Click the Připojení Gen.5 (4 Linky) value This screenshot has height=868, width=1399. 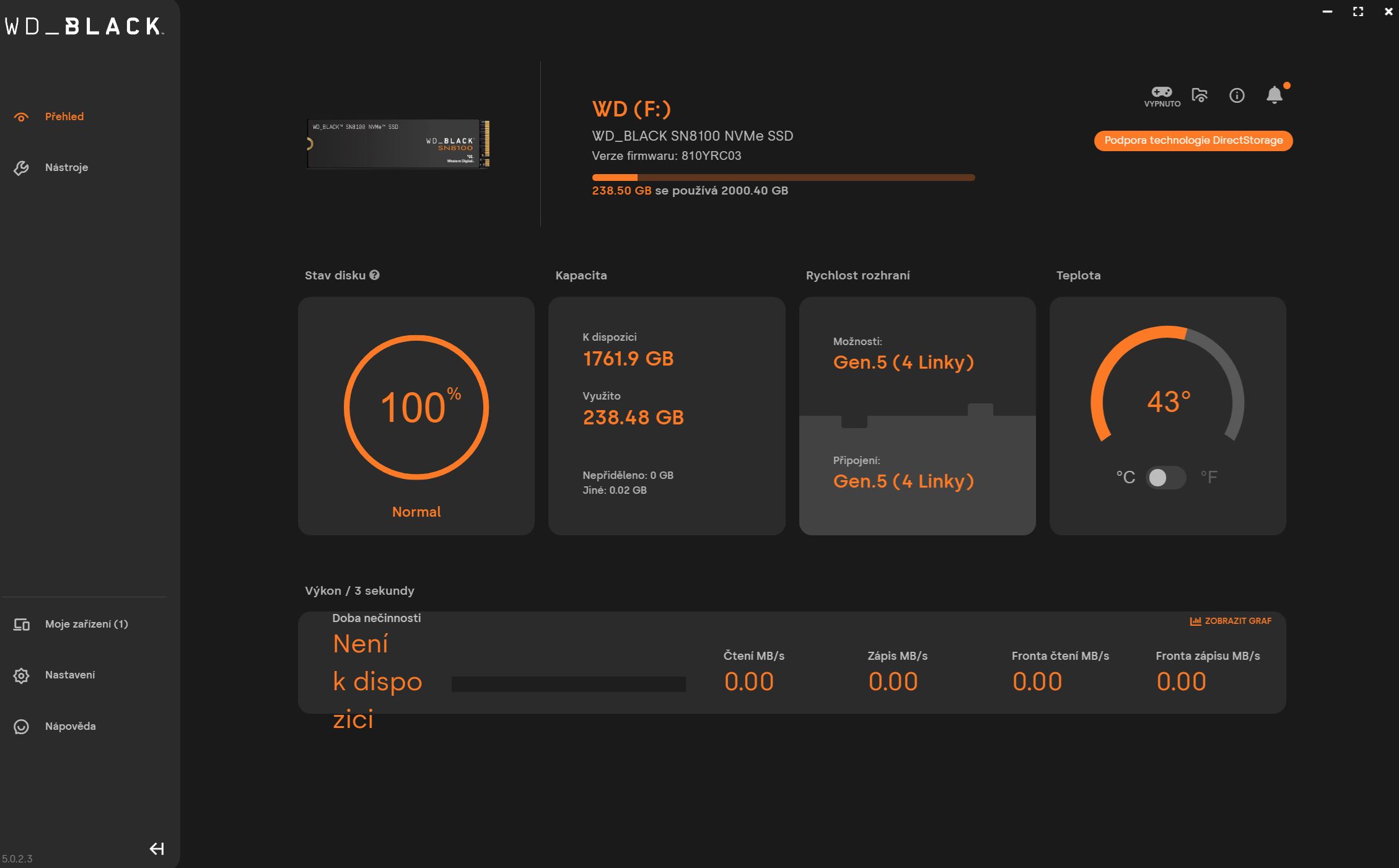(903, 481)
